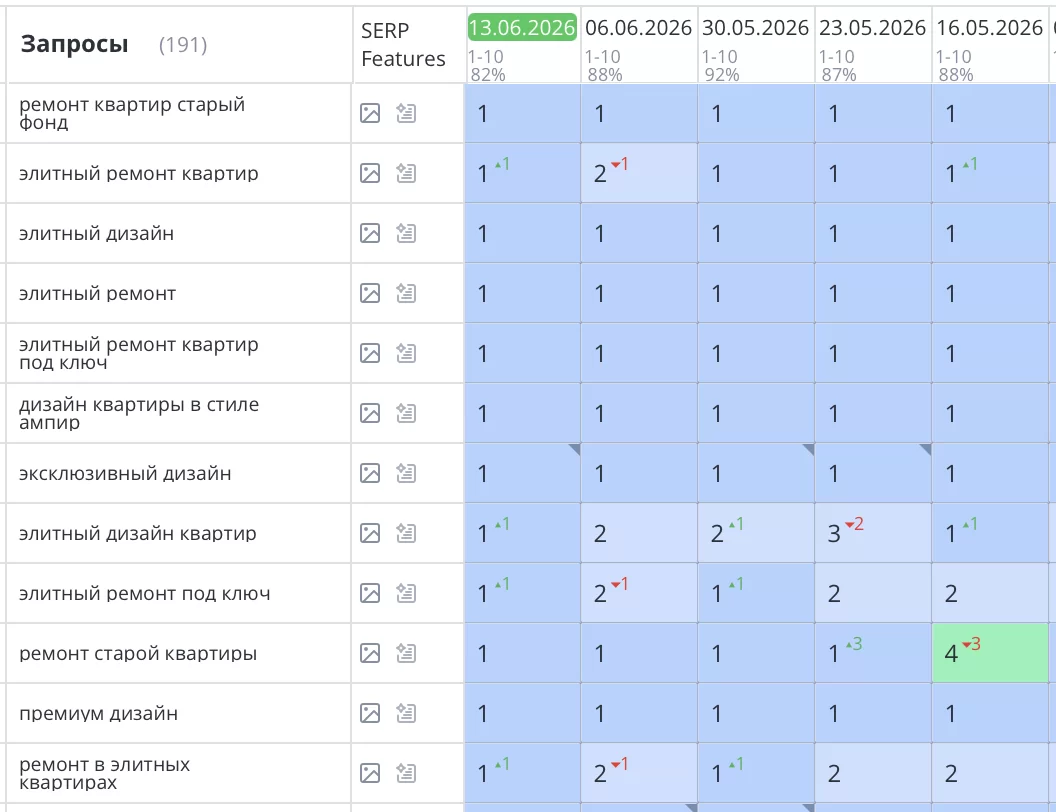Click image icon in 'премиум дизайн' row
The width and height of the screenshot is (1056, 812).
coord(370,713)
